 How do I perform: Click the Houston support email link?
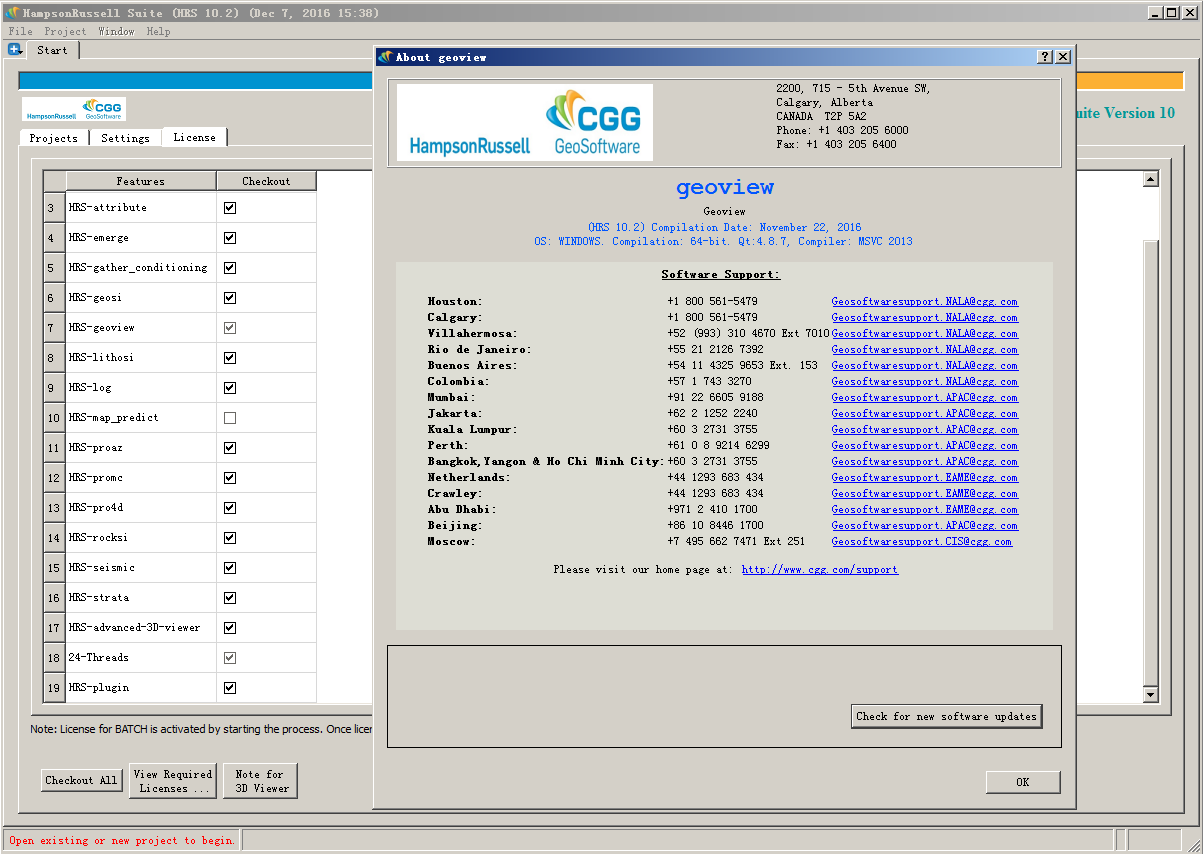[x=925, y=302]
